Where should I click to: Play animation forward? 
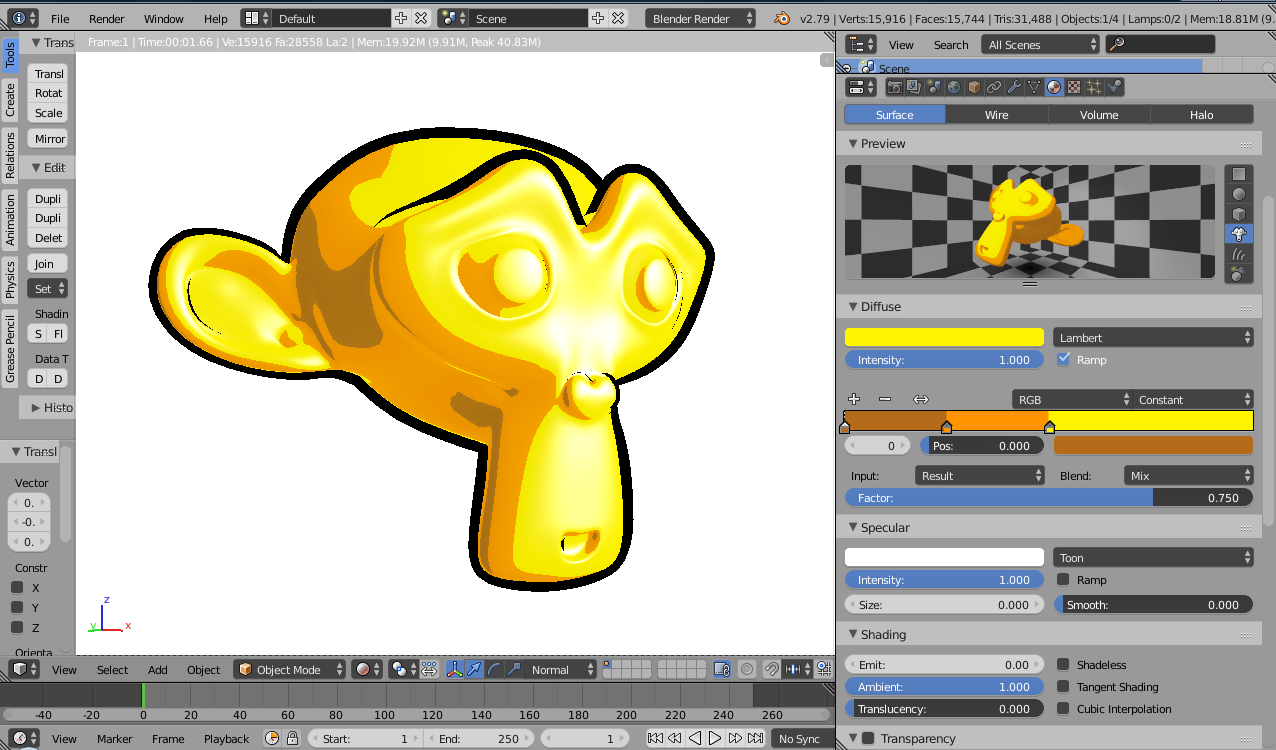(x=715, y=738)
